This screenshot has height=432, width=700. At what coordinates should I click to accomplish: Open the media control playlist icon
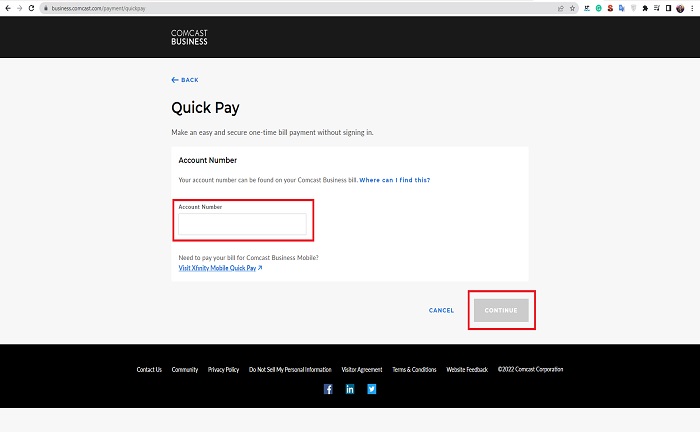[657, 8]
